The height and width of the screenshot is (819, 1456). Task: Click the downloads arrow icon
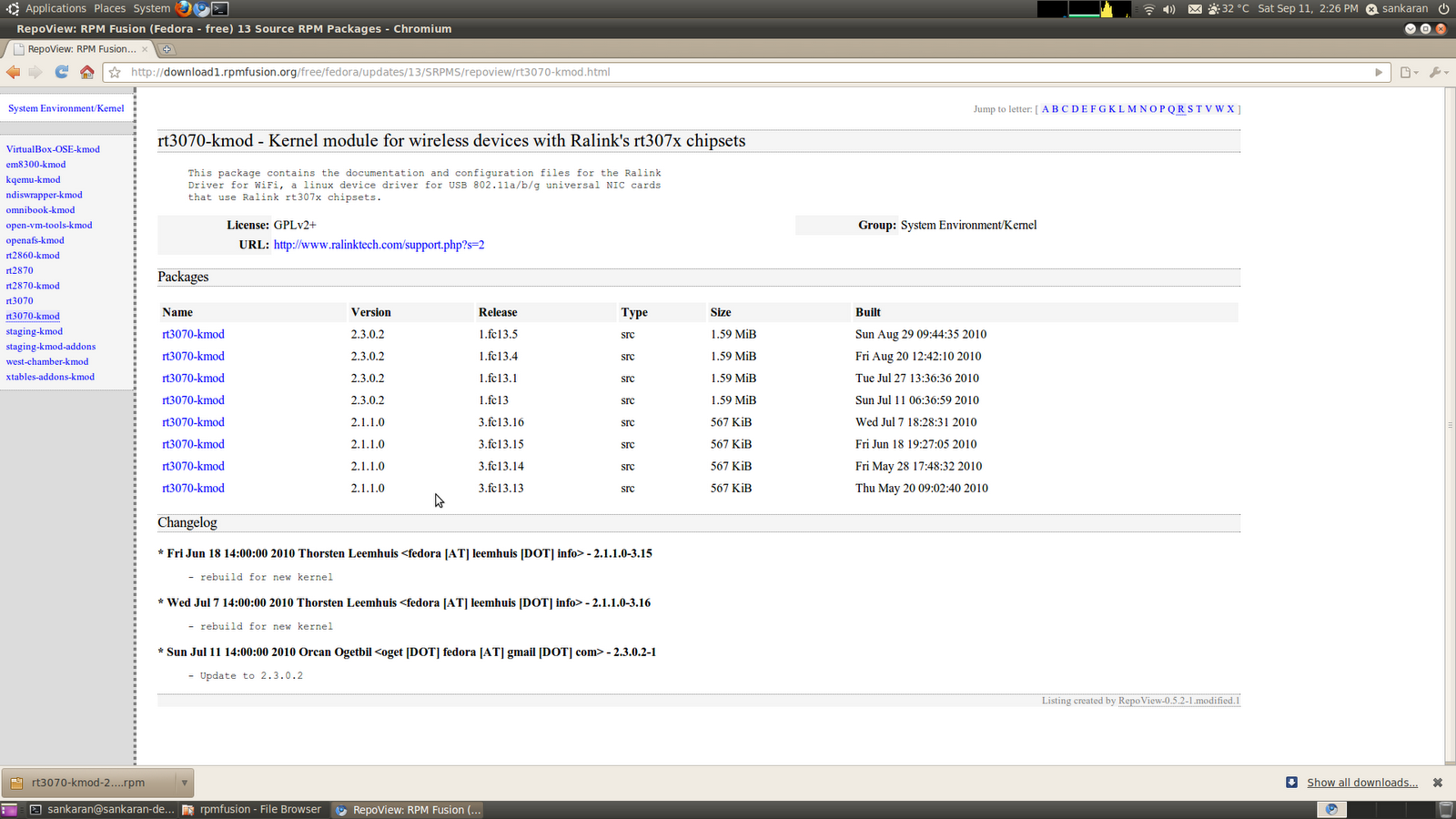point(1291,783)
